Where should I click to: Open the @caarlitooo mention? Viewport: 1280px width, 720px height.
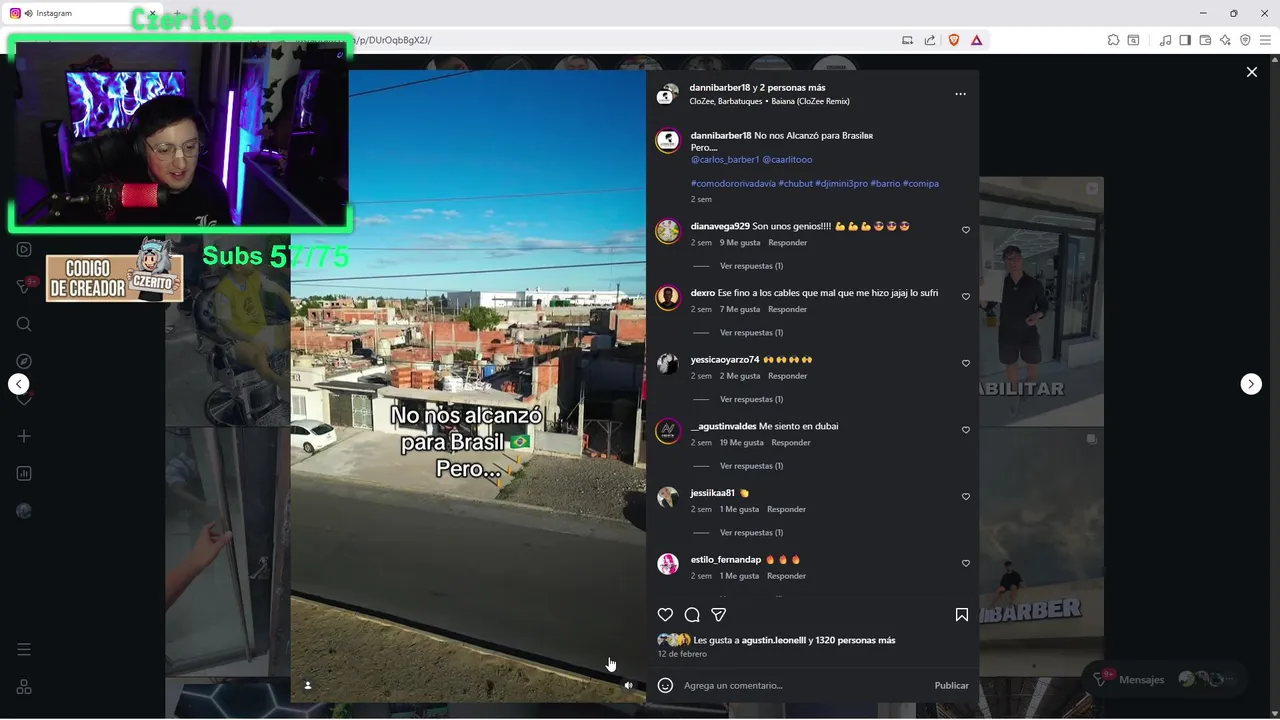(x=787, y=160)
